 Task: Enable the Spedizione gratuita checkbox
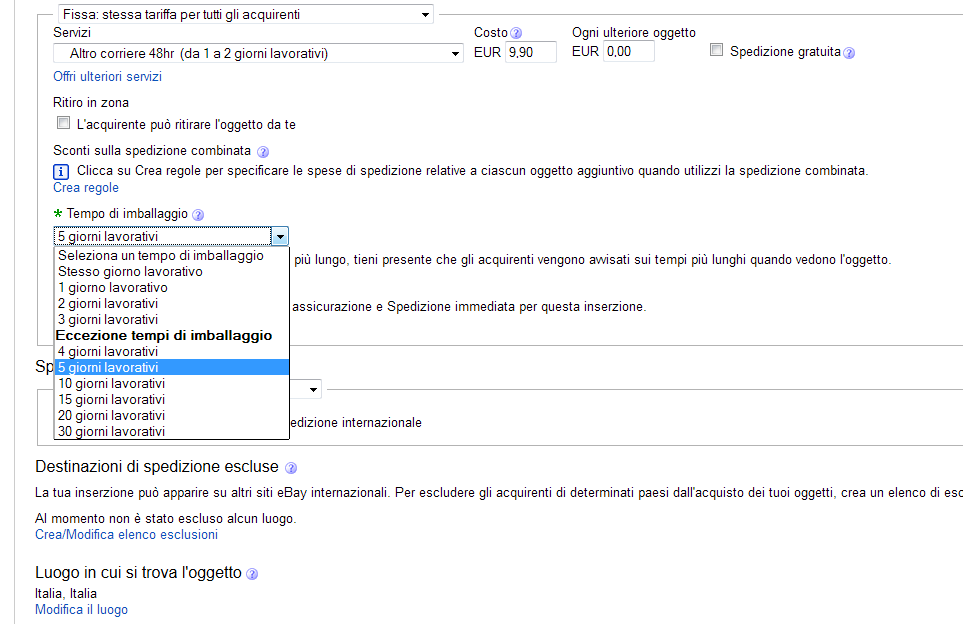pyautogui.click(x=716, y=50)
